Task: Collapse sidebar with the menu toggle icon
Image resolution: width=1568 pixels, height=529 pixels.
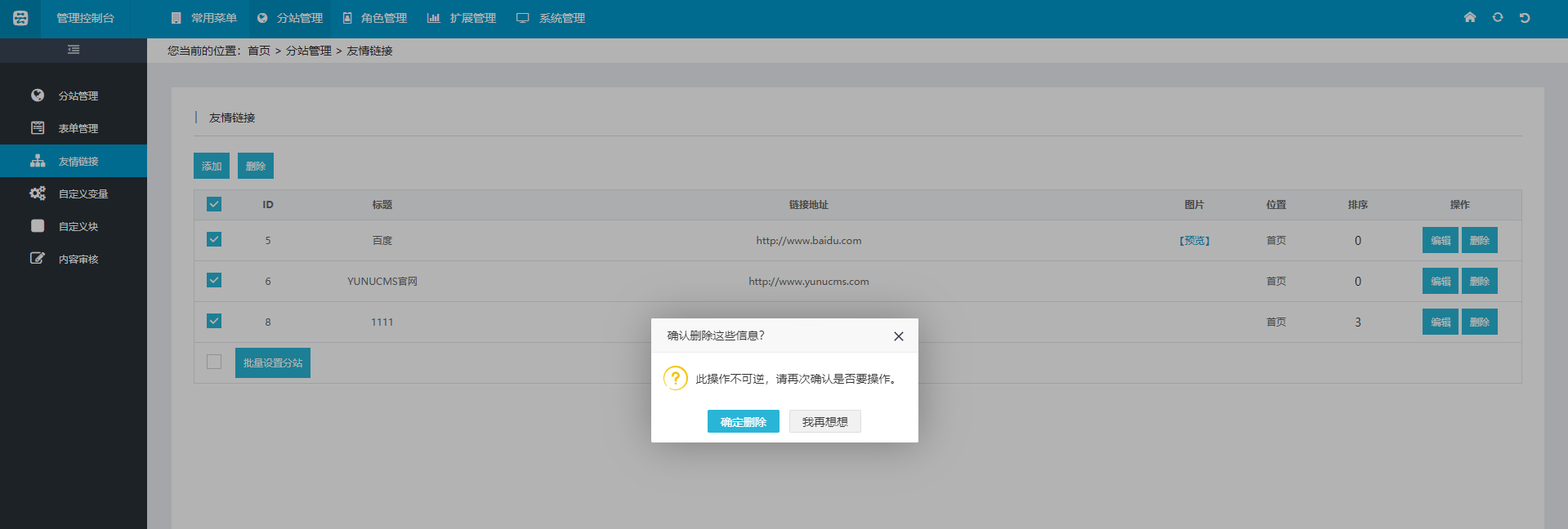Action: pyautogui.click(x=74, y=50)
